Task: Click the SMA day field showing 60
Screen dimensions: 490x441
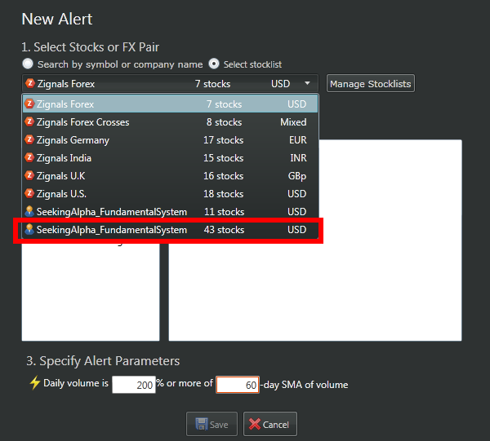Action: coord(237,385)
